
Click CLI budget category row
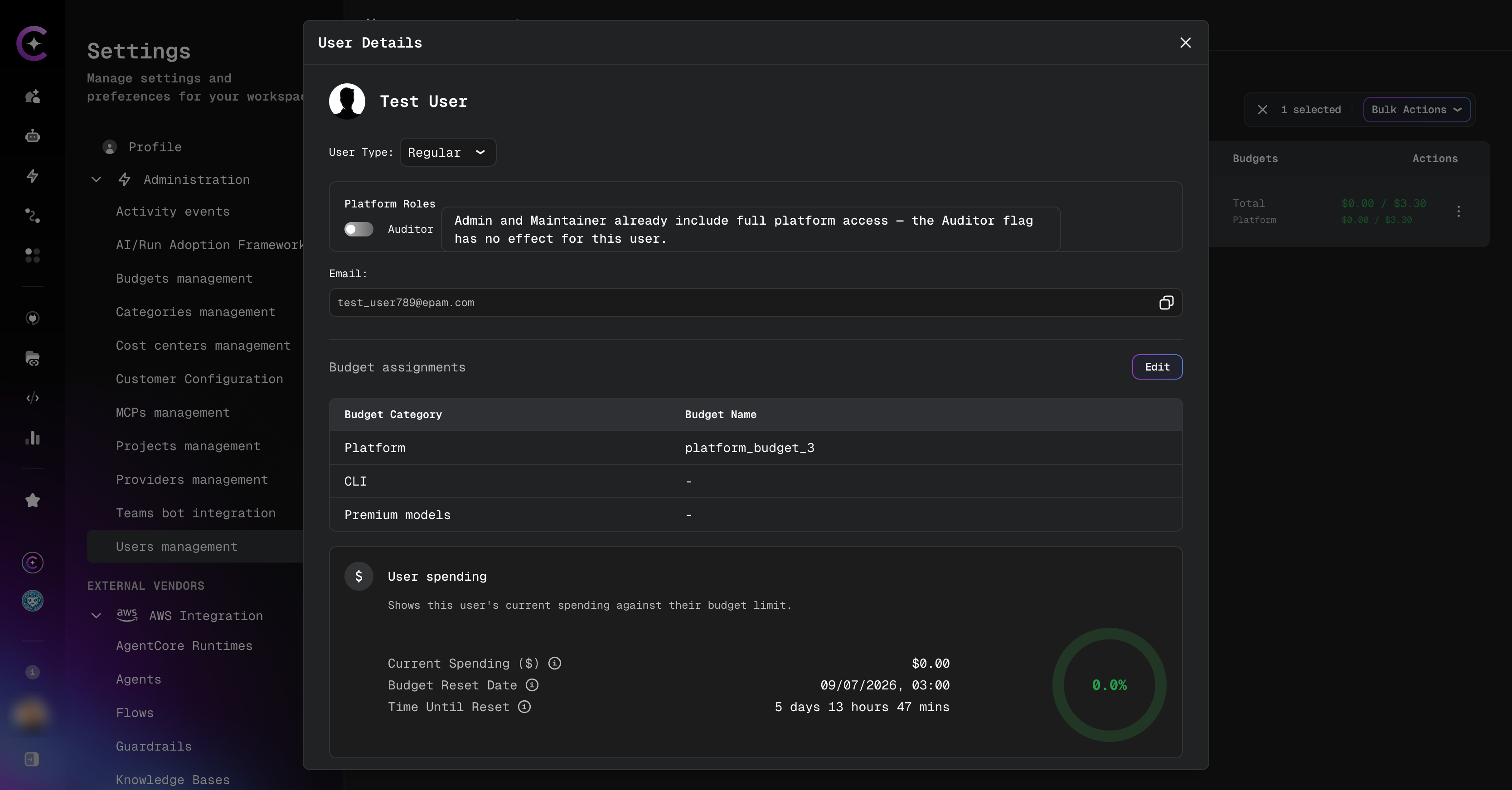[756, 482]
